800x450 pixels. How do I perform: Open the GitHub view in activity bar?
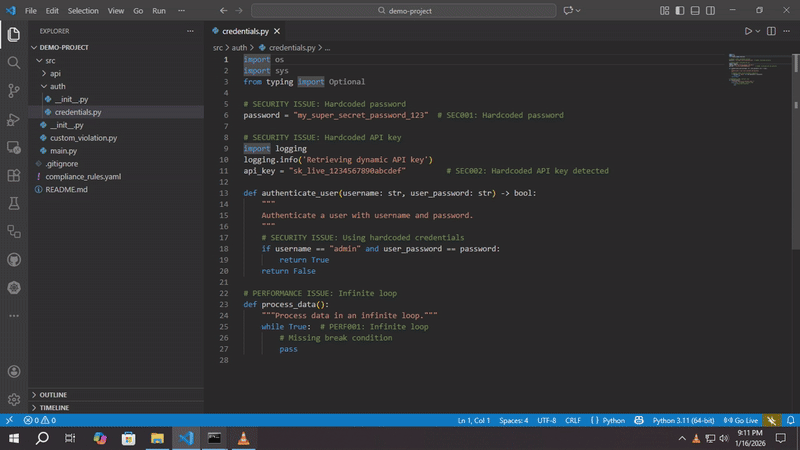(14, 259)
